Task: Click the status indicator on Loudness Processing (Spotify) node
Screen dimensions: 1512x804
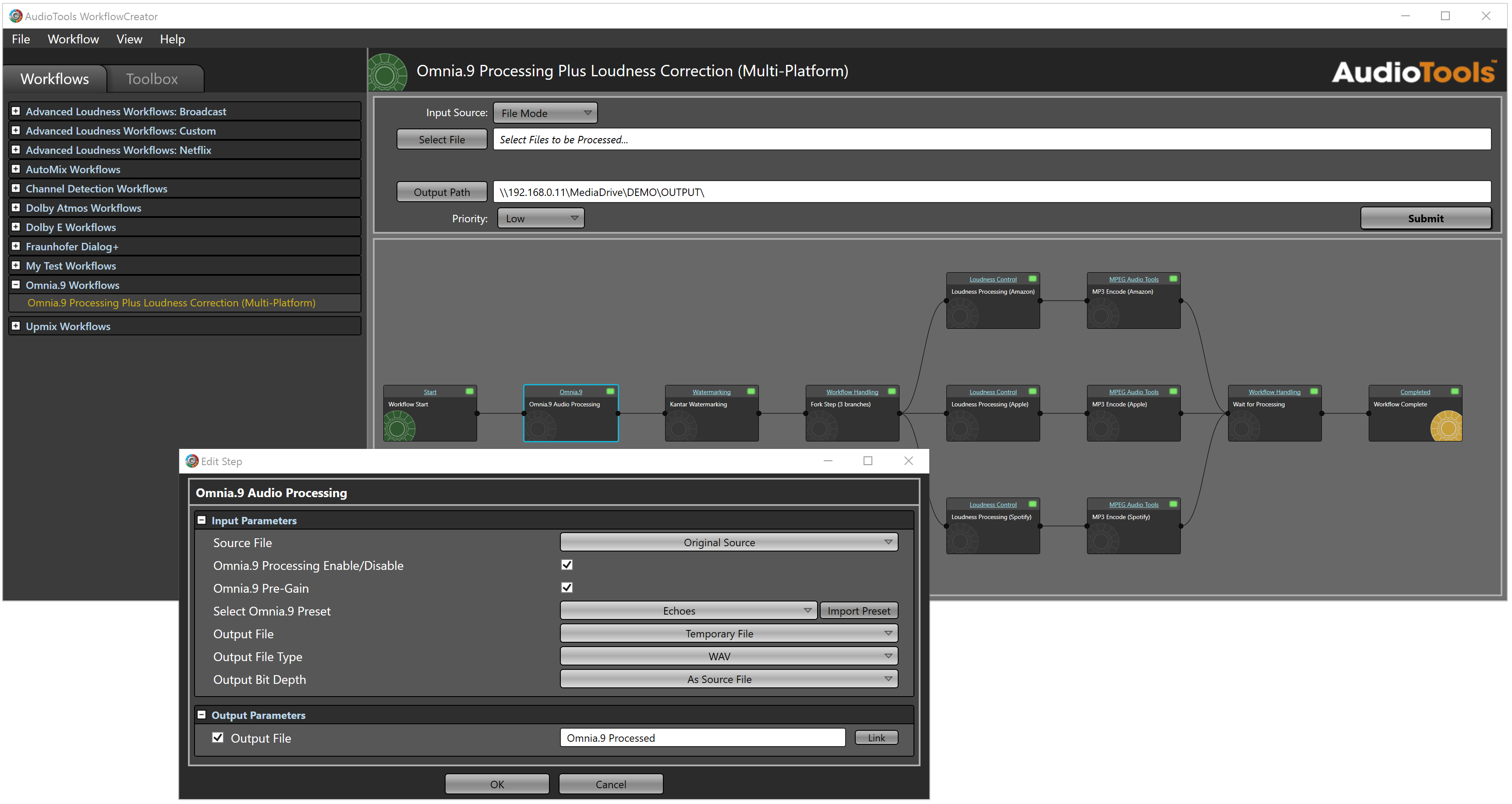Action: pyautogui.click(x=1032, y=504)
